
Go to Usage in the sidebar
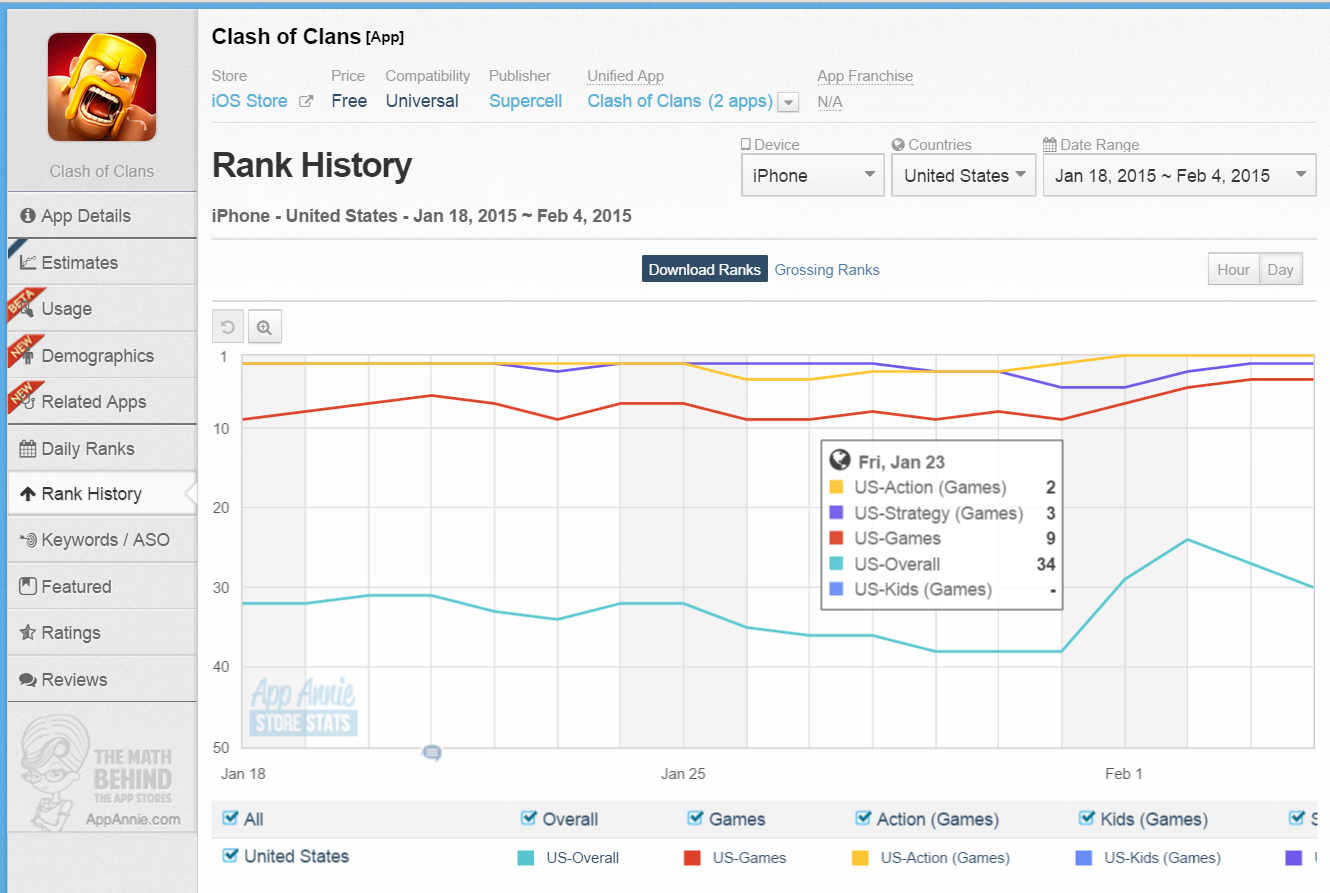pyautogui.click(x=102, y=309)
